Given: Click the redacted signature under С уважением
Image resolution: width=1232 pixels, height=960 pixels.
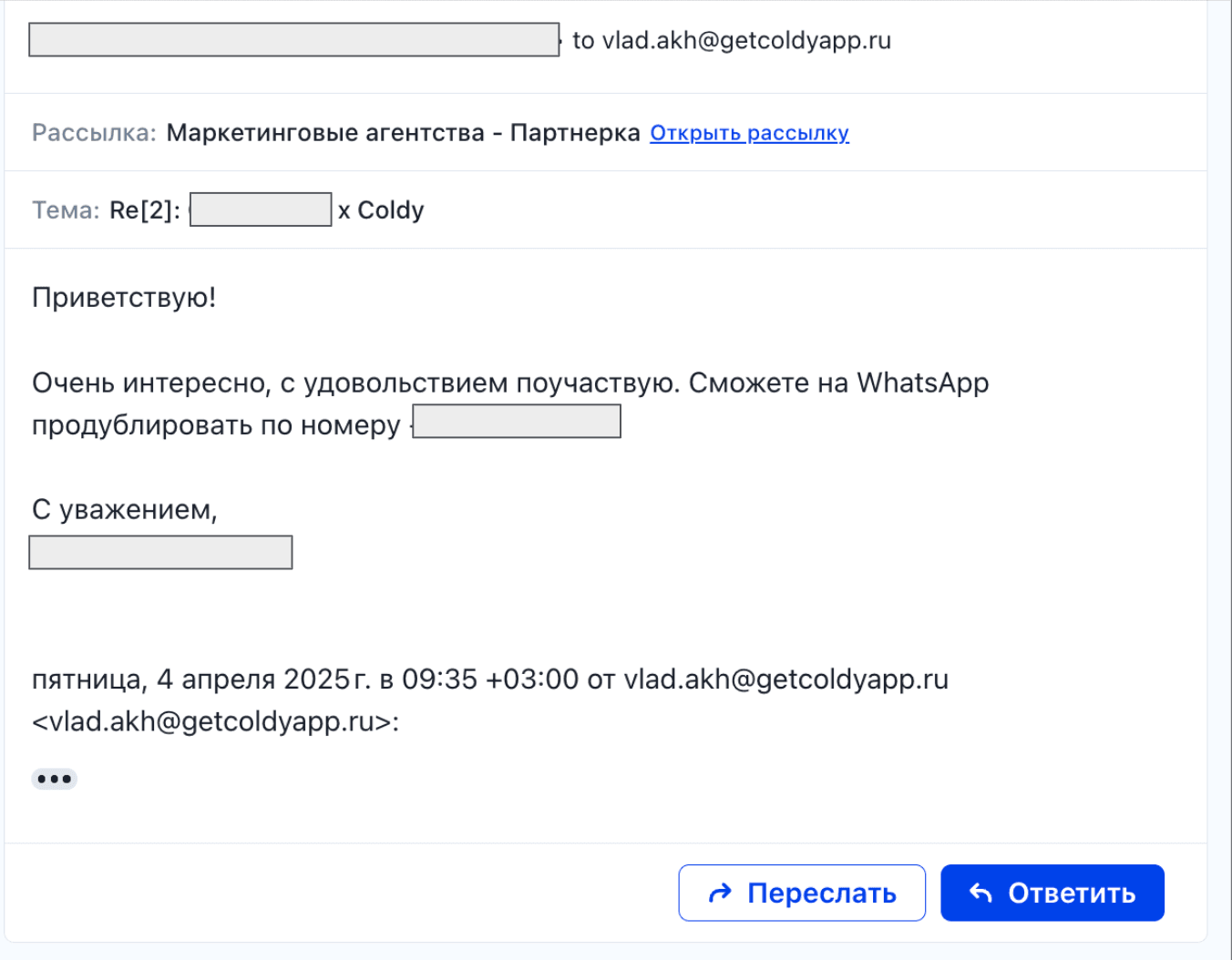Looking at the screenshot, I should (160, 552).
